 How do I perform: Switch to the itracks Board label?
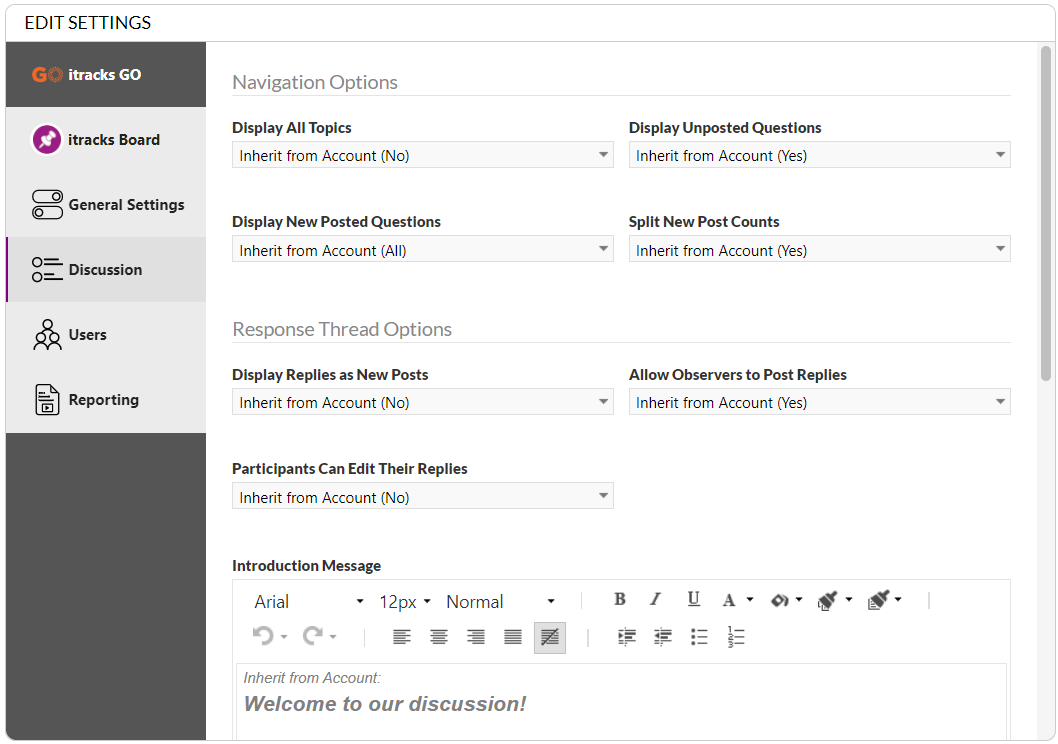coord(114,140)
